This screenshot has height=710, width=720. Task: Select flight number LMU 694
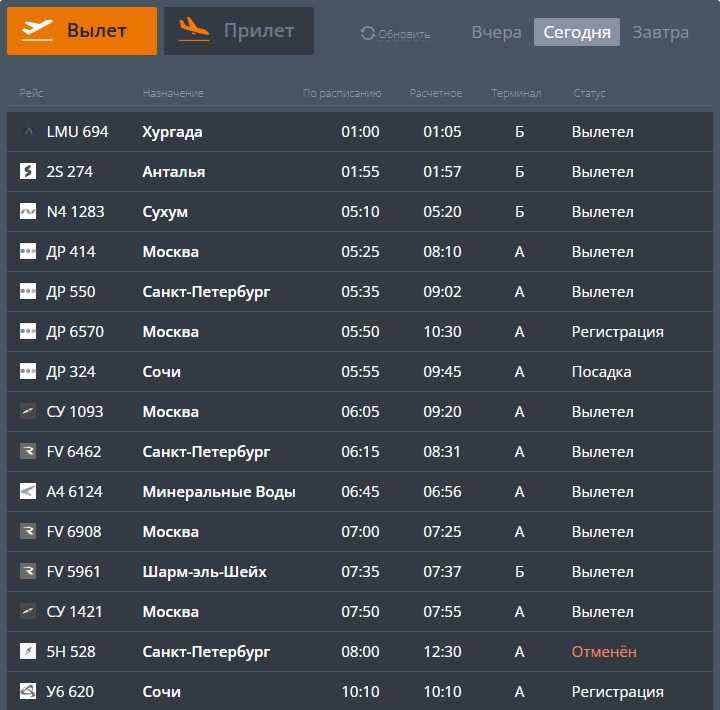(x=78, y=132)
